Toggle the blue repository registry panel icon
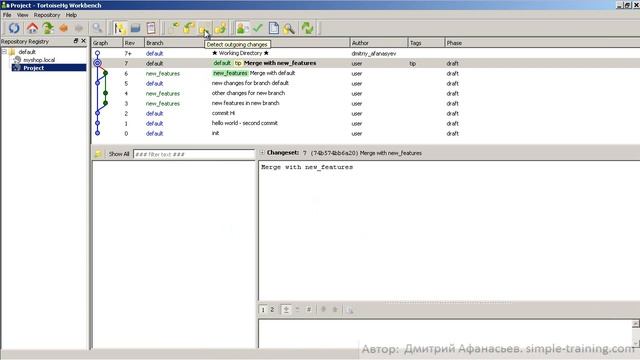 (x=136, y=28)
